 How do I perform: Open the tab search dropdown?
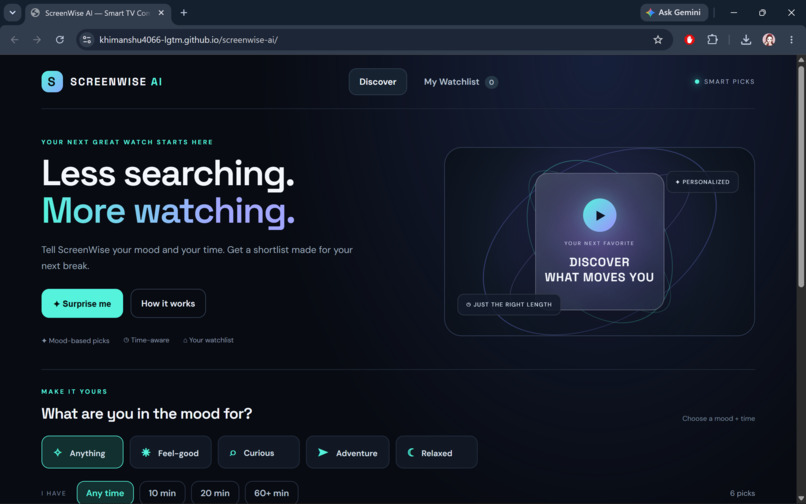(x=12, y=13)
